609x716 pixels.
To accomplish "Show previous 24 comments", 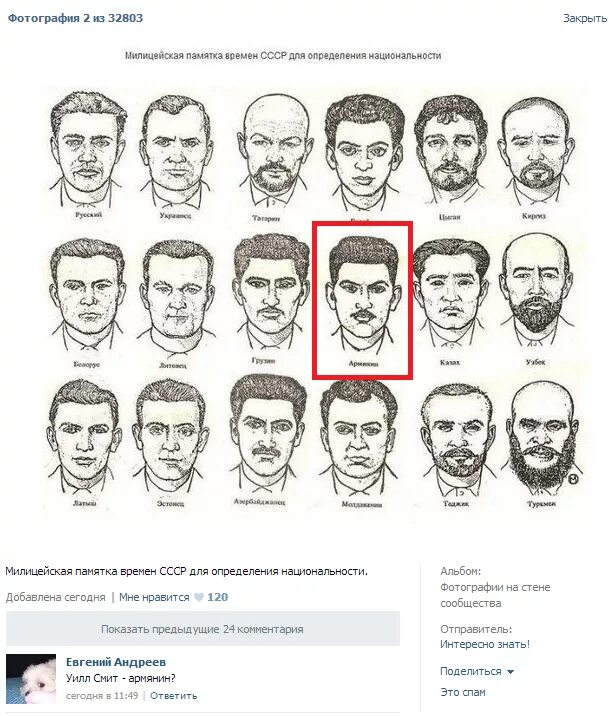I will point(203,629).
